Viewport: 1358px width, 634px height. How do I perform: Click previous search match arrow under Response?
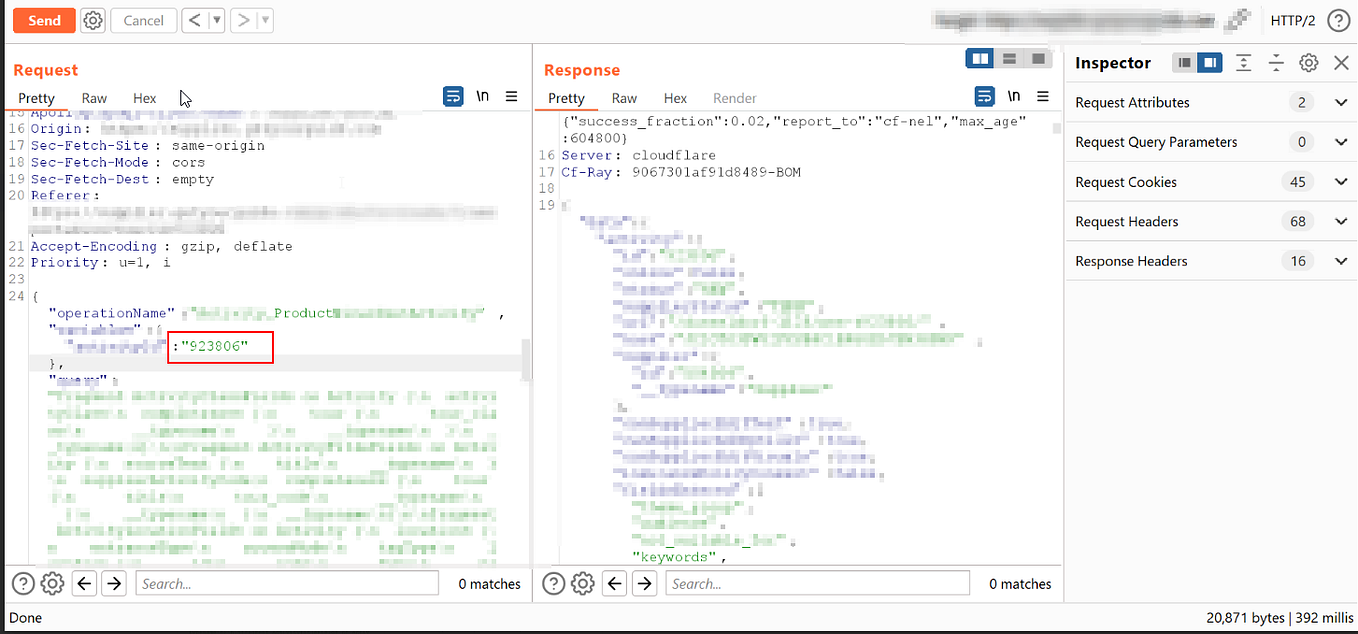614,583
